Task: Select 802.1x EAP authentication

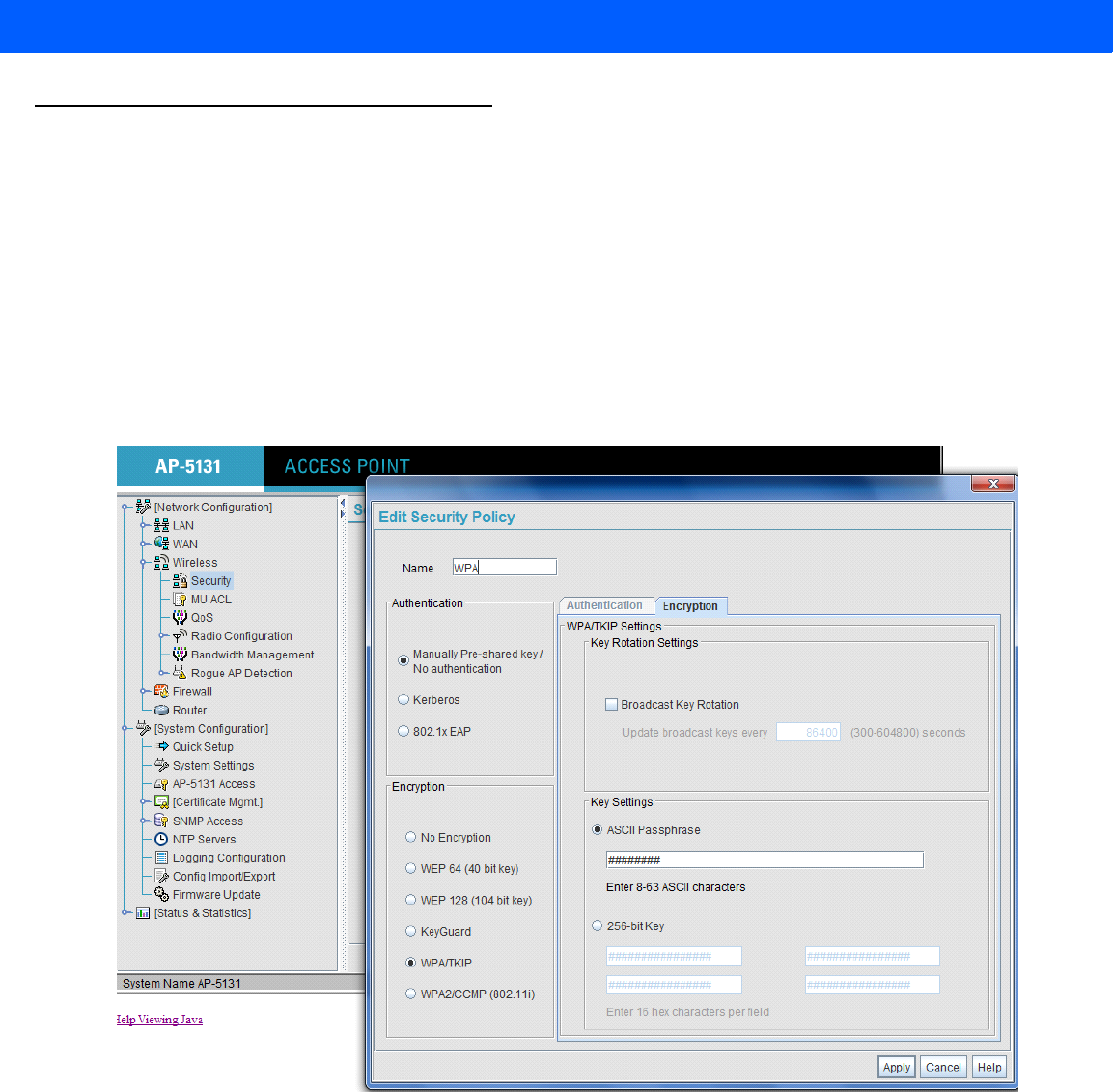Action: 403,731
